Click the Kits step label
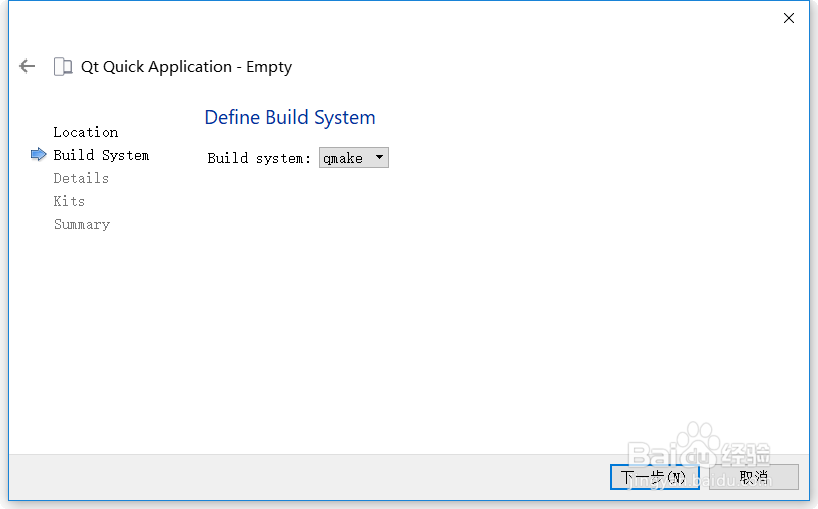 pos(69,201)
